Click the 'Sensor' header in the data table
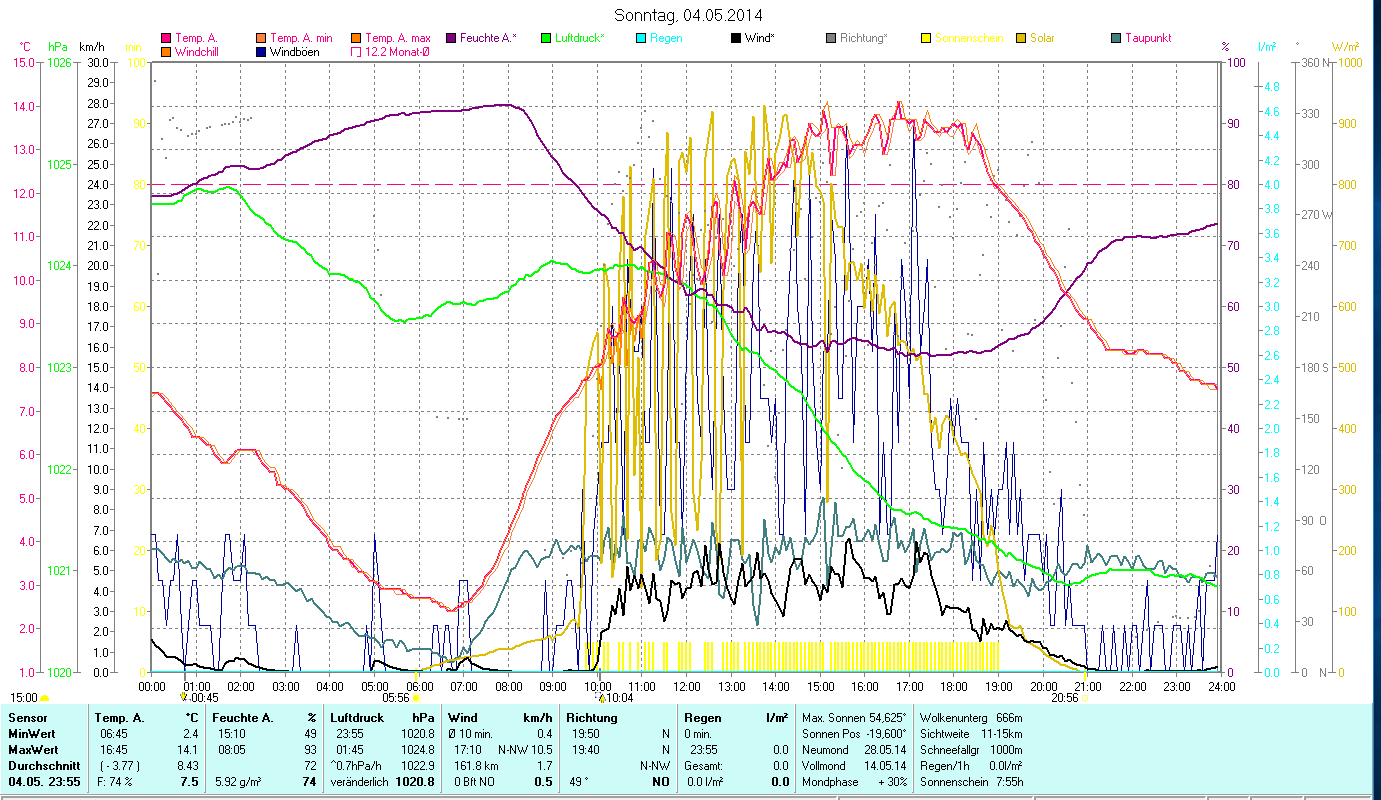Viewport: 1381px width, 800px height. pyautogui.click(x=27, y=718)
